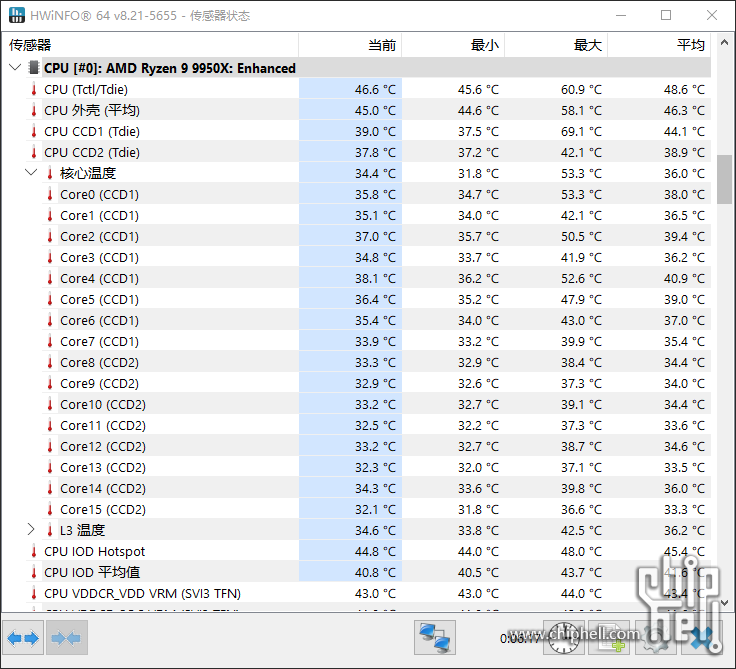736x669 pixels.
Task: Click the log file with green plus icon
Action: click(x=609, y=638)
